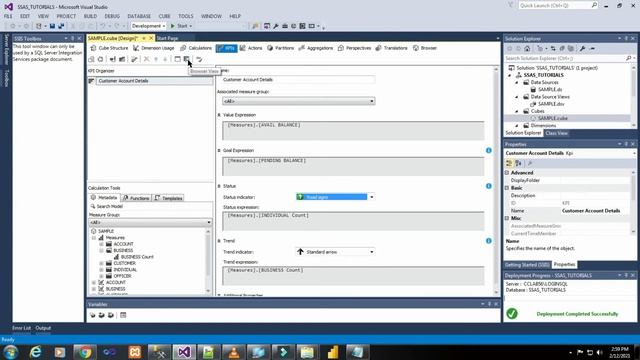
Task: Click the Start debugging button
Action: pyautogui.click(x=179, y=26)
